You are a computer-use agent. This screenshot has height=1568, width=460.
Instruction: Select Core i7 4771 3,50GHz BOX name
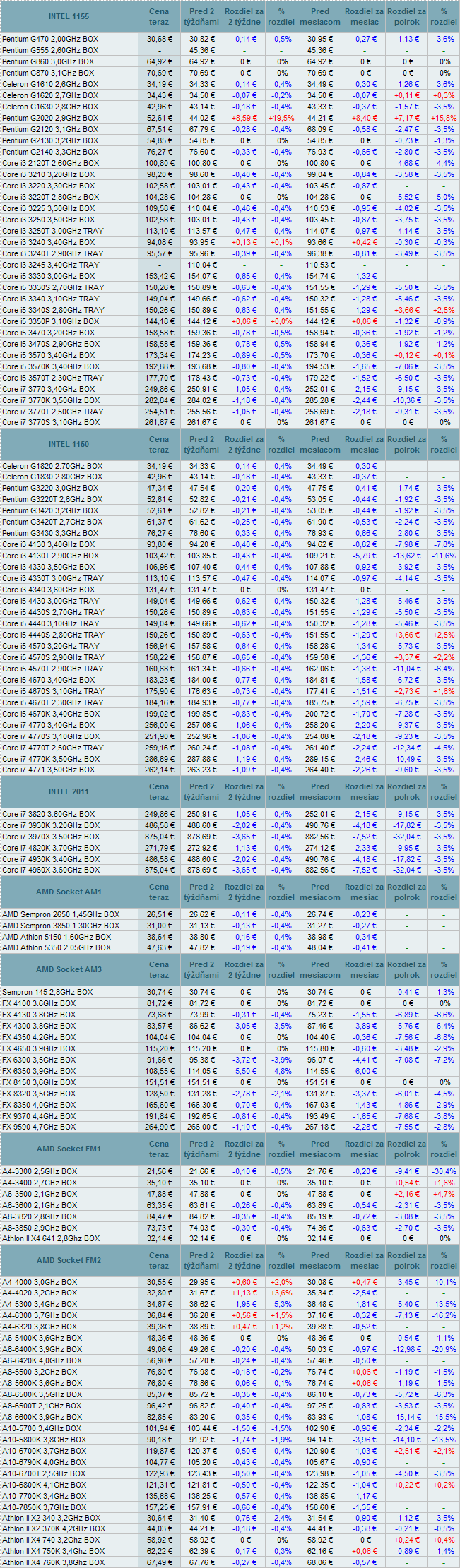pyautogui.click(x=49, y=770)
